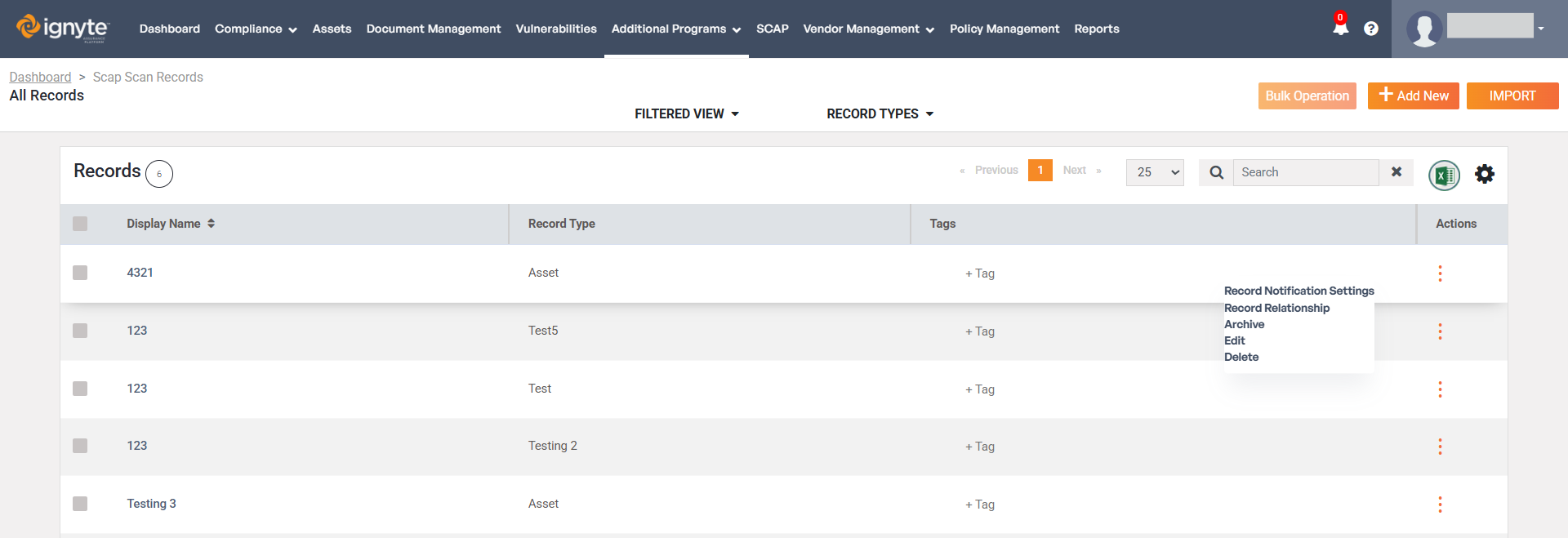Click the search magnifier icon
Viewport: 1568px width, 538px height.
pos(1216,172)
